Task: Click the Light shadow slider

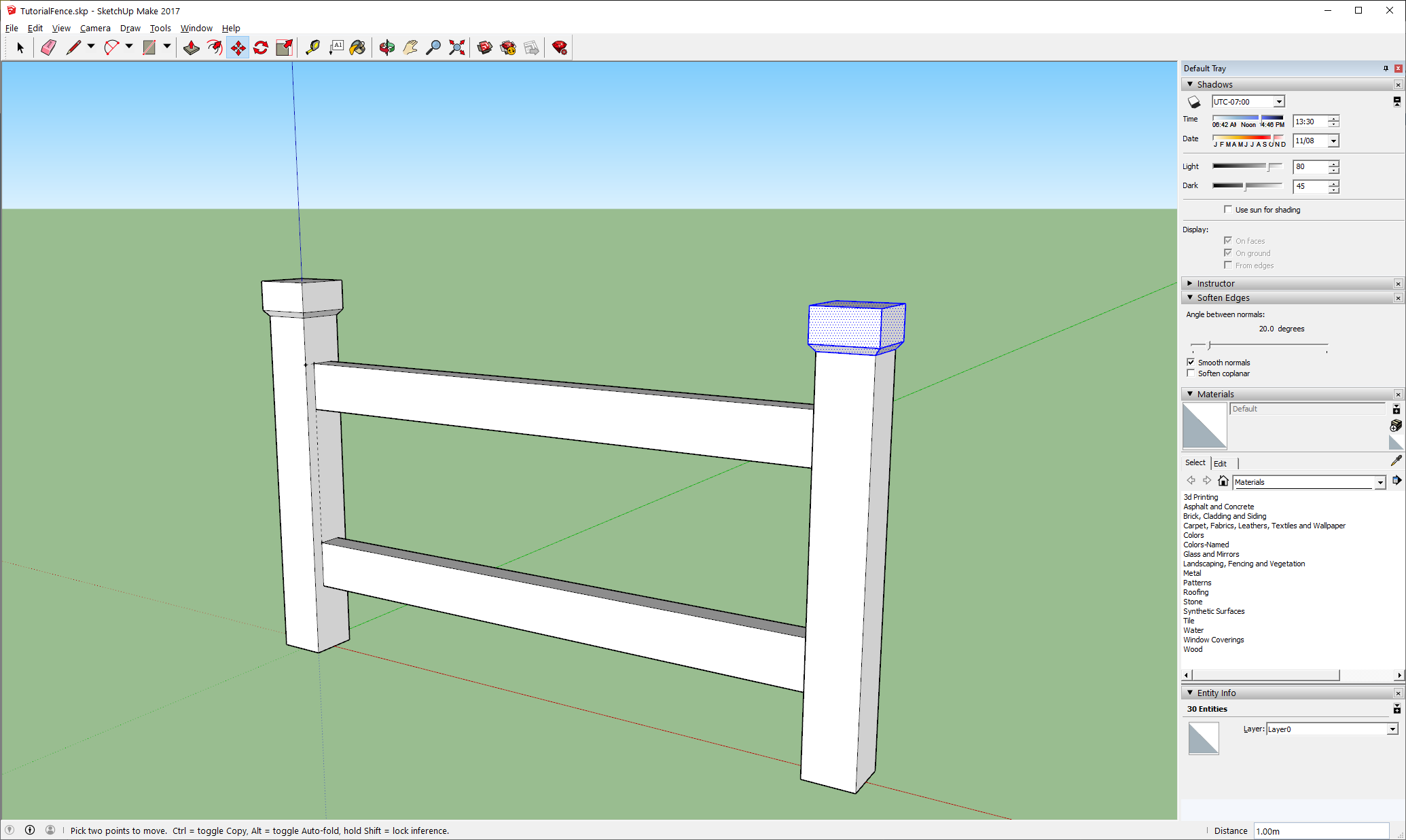Action: [1246, 166]
